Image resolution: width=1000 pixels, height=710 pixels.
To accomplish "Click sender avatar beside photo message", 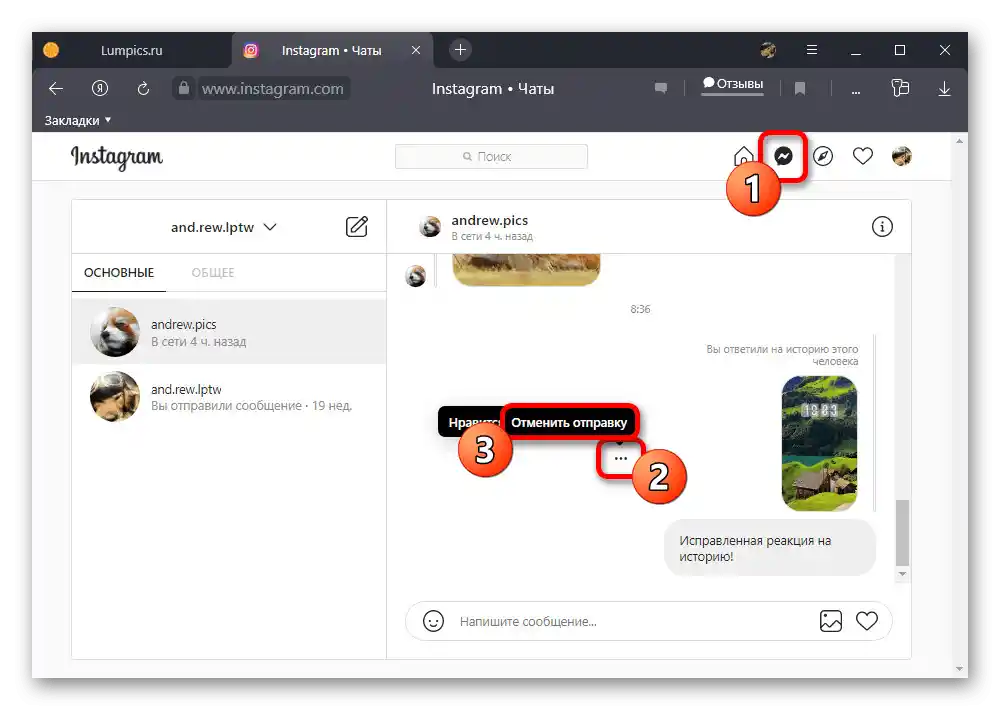I will pyautogui.click(x=416, y=276).
